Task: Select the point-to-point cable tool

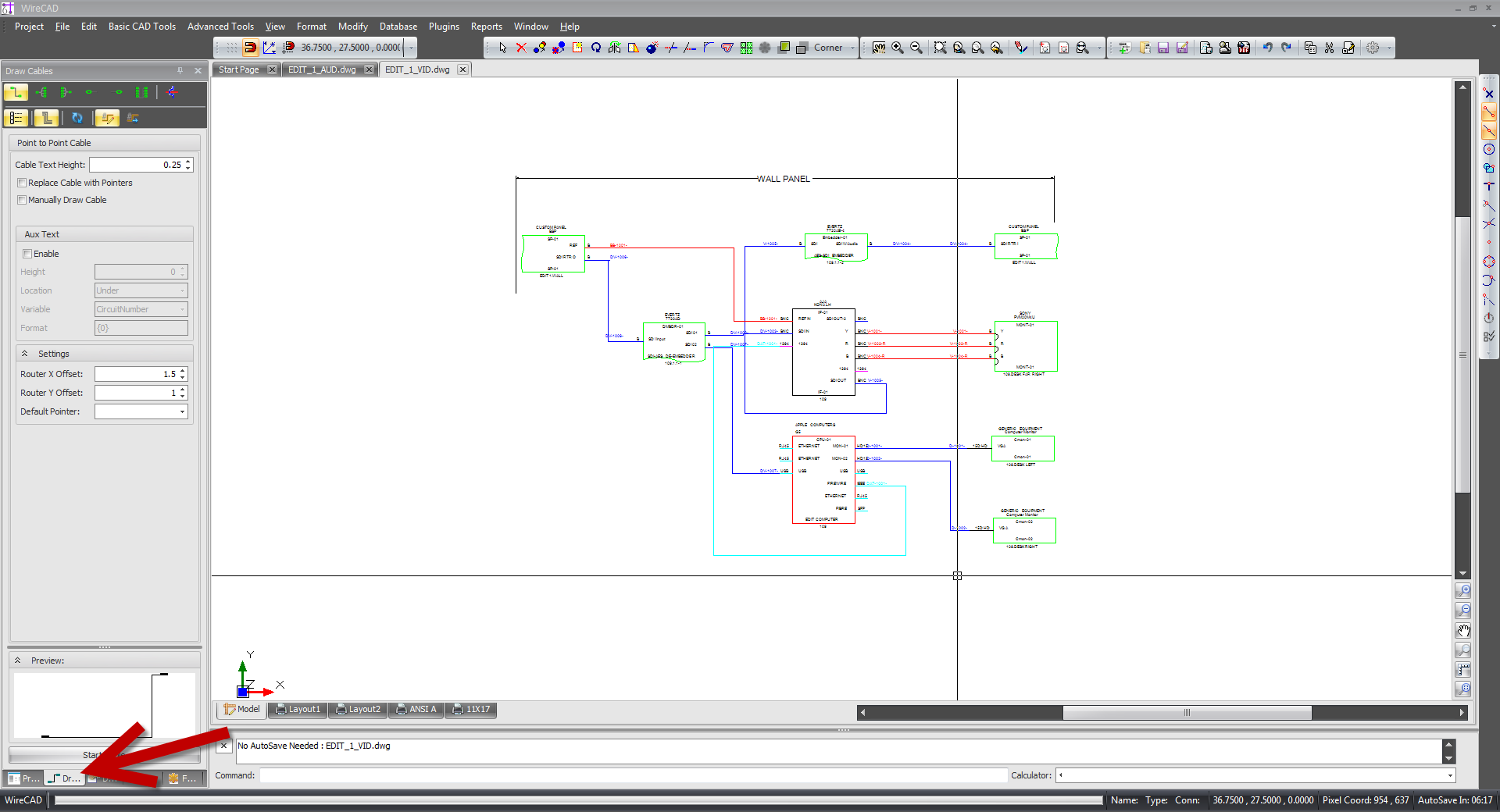Action: [x=16, y=92]
